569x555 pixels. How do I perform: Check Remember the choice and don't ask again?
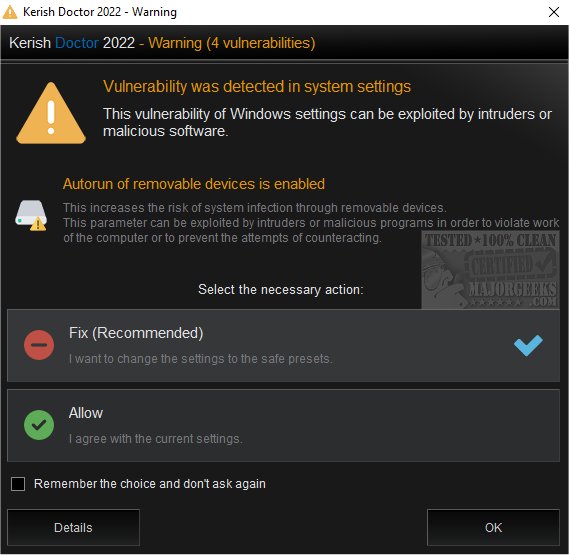[18, 483]
